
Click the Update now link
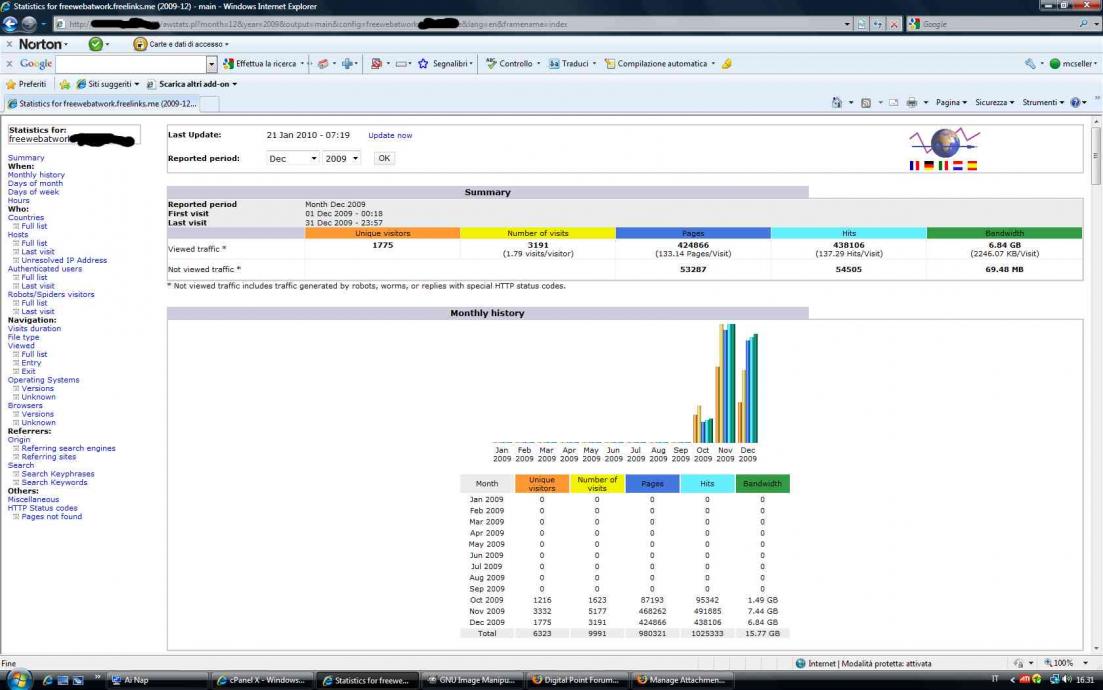(390, 136)
